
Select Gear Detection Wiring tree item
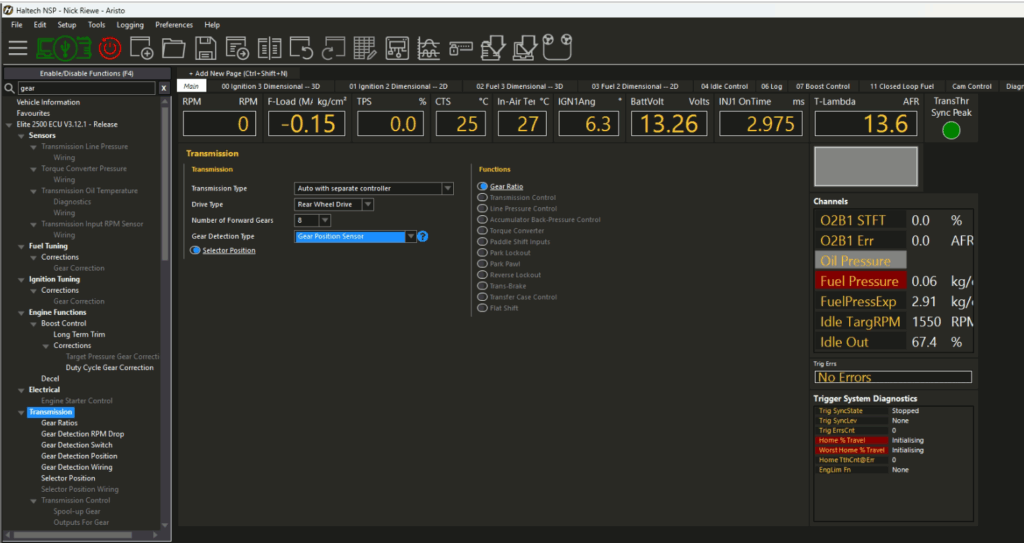(76, 467)
